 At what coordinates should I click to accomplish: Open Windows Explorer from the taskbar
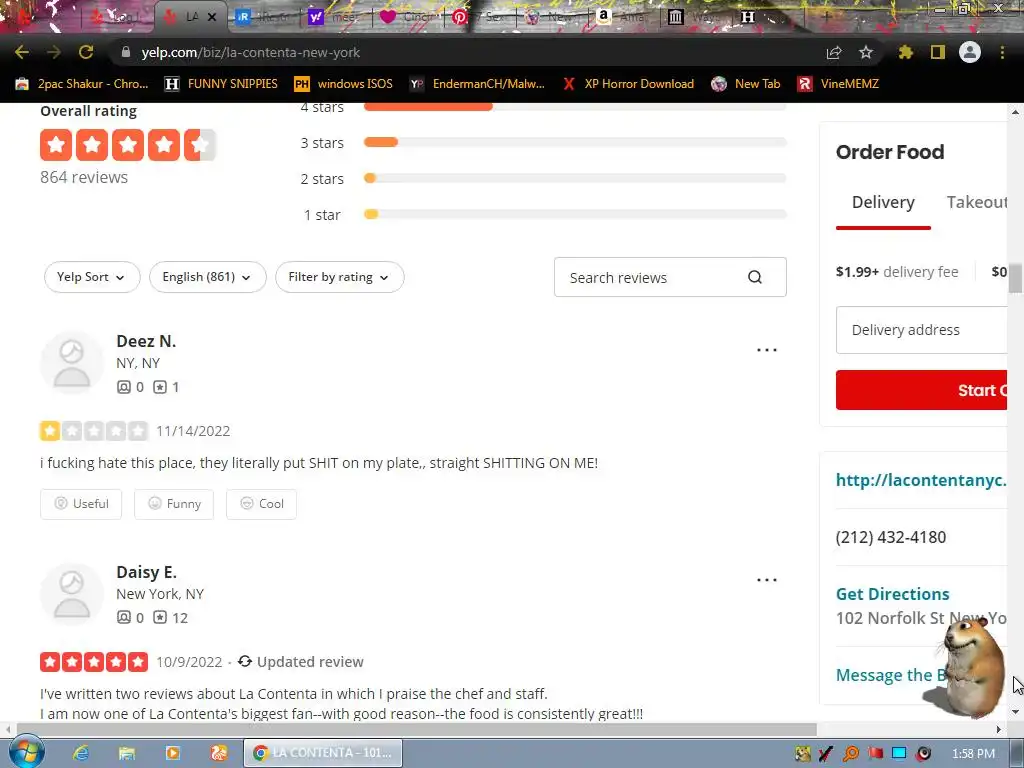point(127,753)
